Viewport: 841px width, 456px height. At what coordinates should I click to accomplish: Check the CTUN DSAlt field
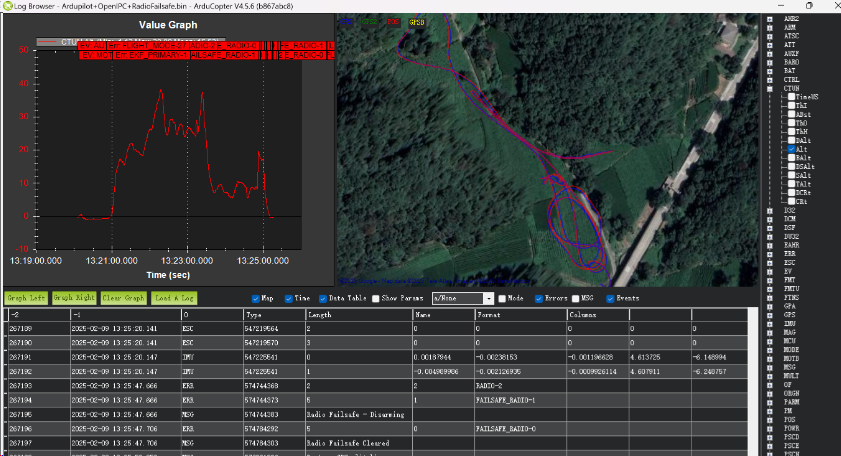[792, 166]
